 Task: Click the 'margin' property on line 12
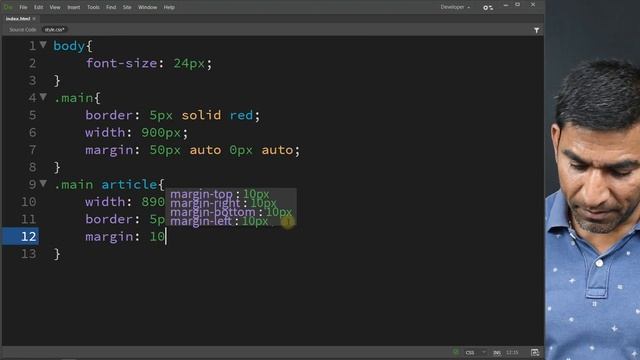click(x=109, y=237)
